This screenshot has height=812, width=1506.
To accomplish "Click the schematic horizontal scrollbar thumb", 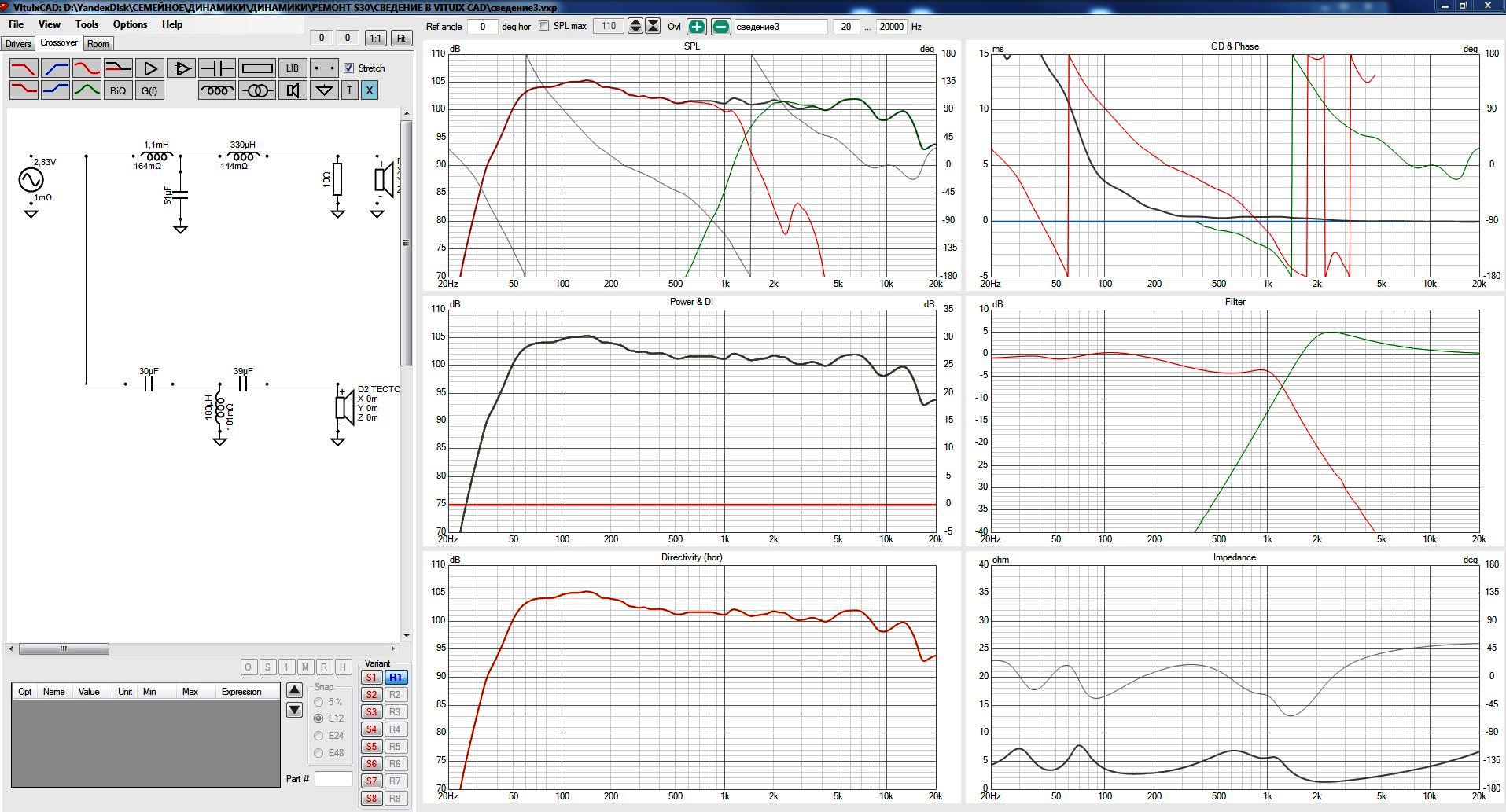I will (x=63, y=648).
